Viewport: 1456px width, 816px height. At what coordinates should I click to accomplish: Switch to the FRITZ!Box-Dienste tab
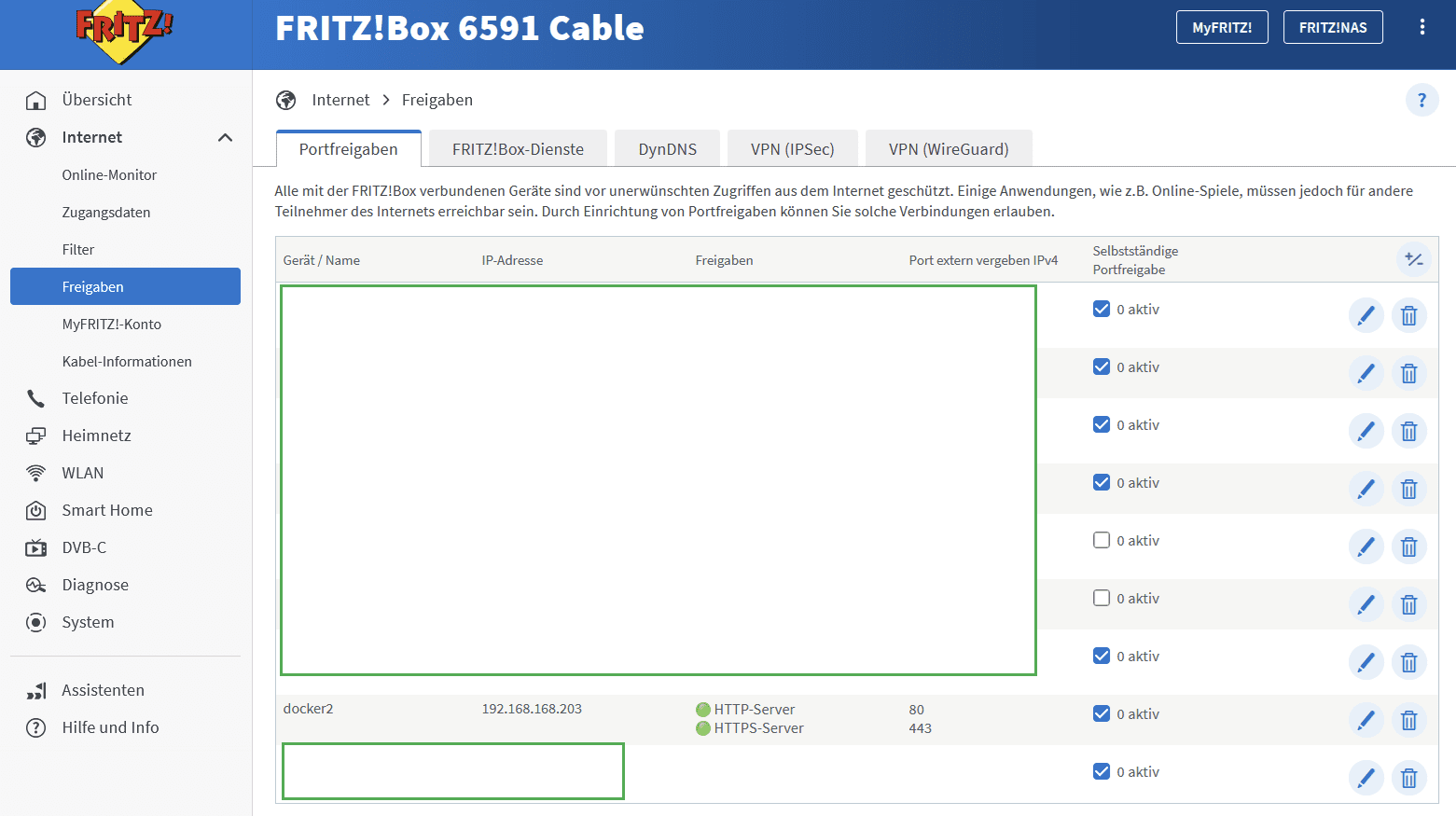point(518,149)
